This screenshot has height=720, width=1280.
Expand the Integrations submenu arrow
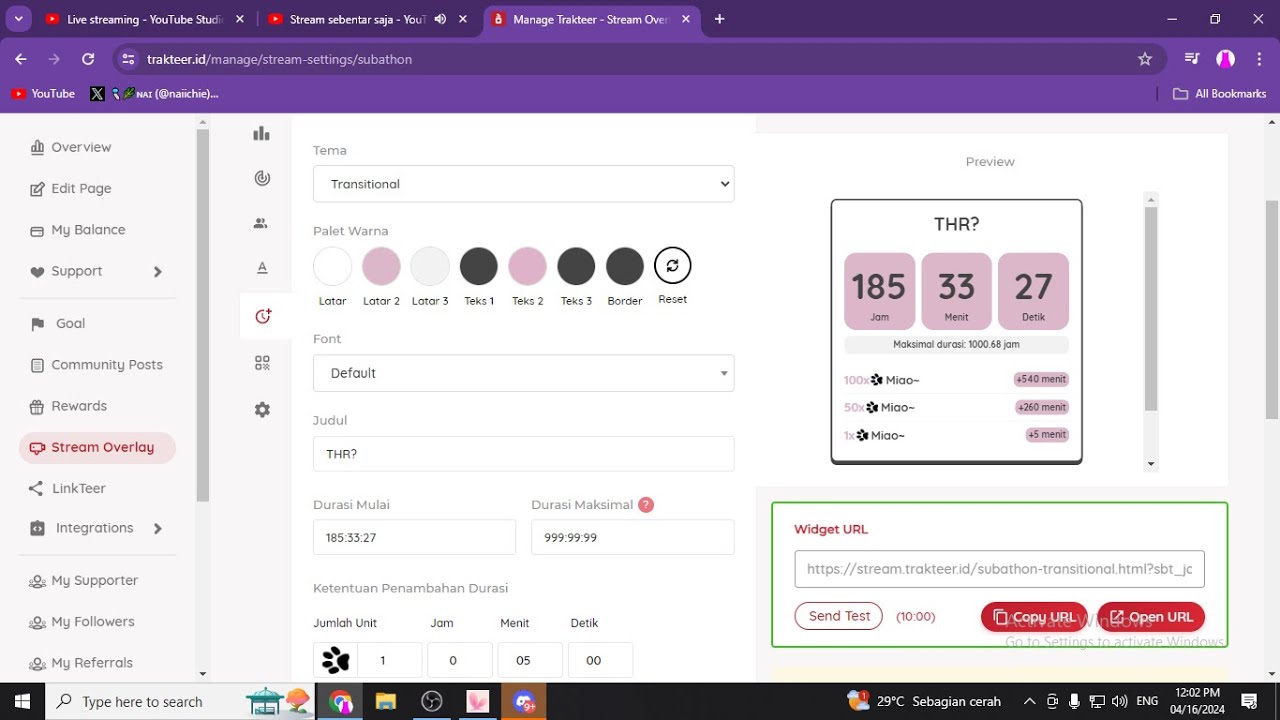point(157,528)
